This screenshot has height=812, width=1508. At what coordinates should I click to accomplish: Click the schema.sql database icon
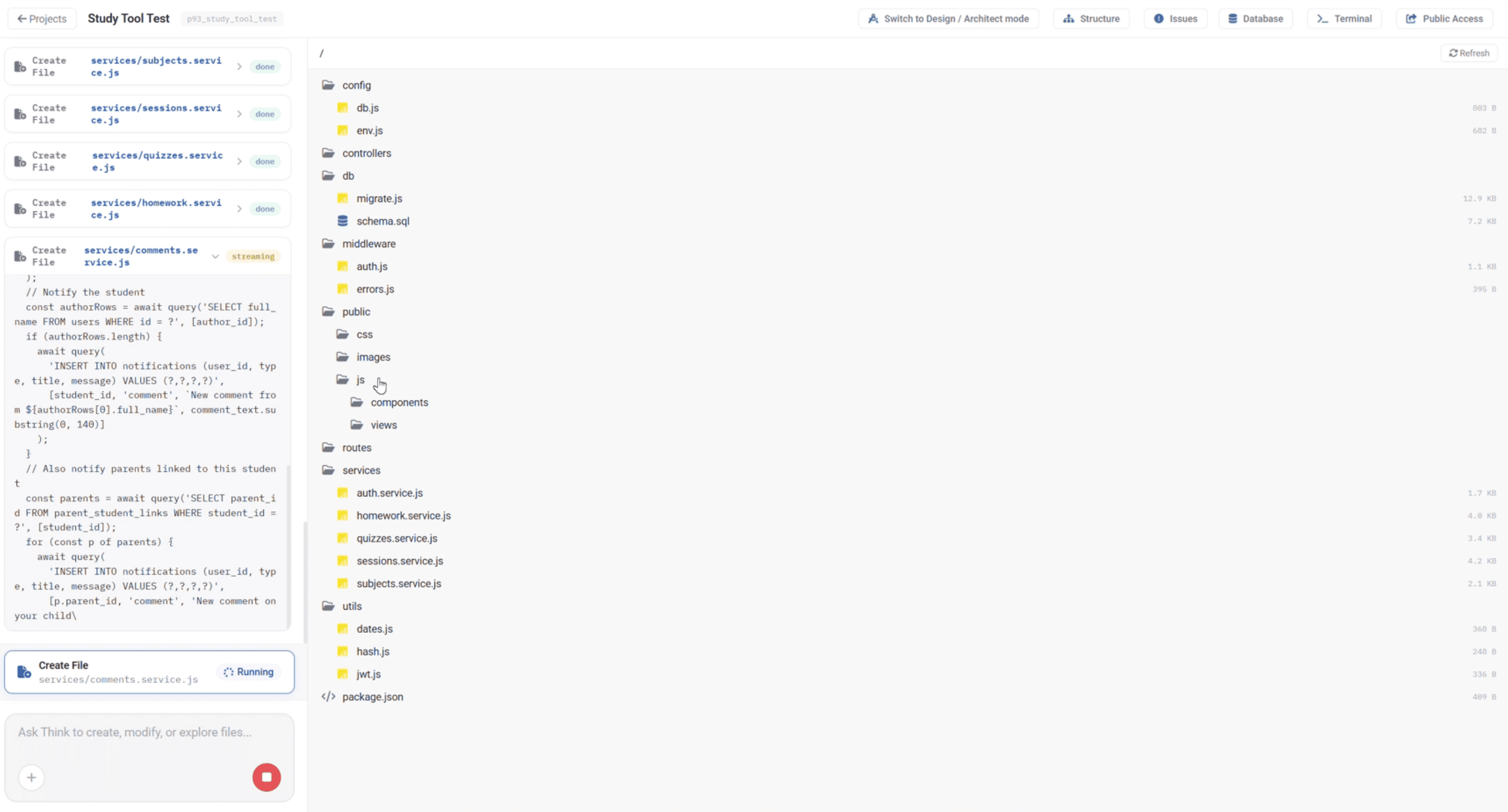[343, 221]
